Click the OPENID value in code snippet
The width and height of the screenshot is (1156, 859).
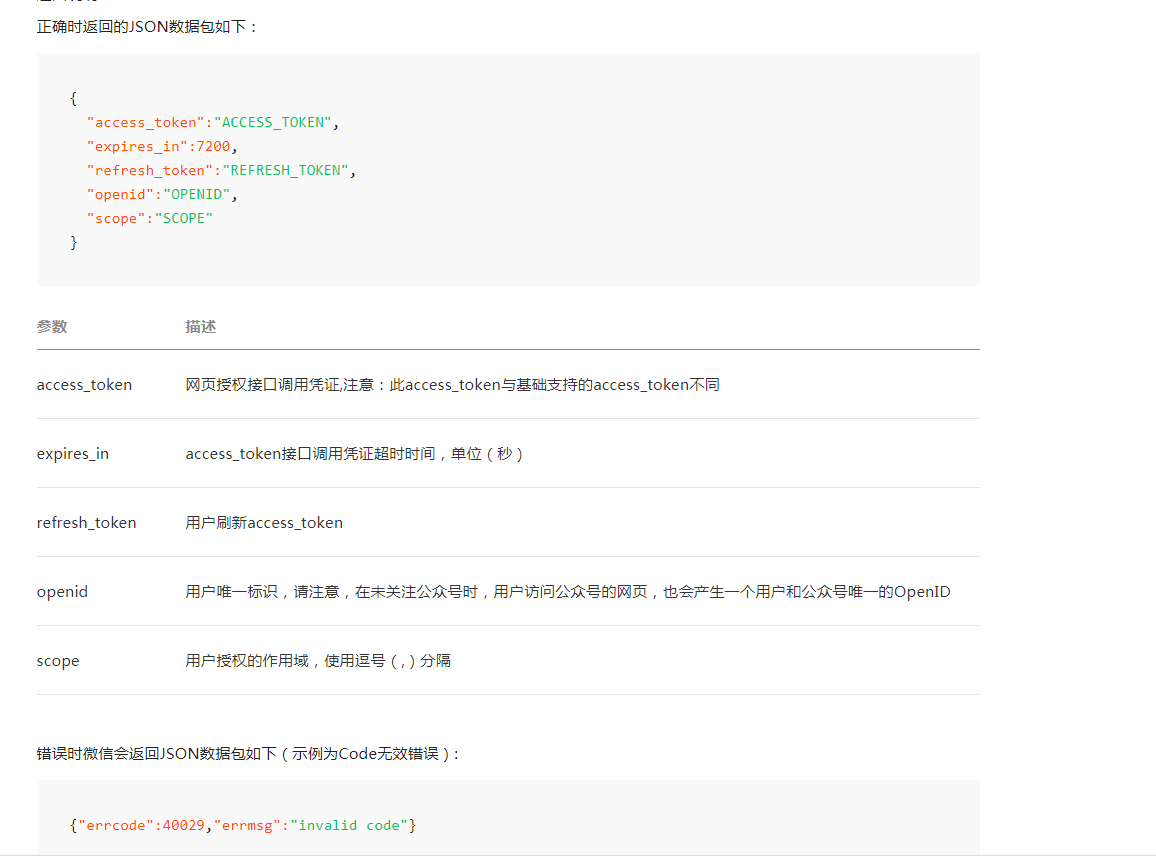click(196, 194)
